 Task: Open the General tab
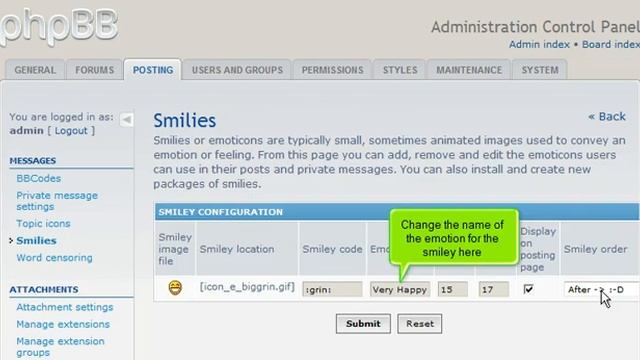[x=35, y=70]
